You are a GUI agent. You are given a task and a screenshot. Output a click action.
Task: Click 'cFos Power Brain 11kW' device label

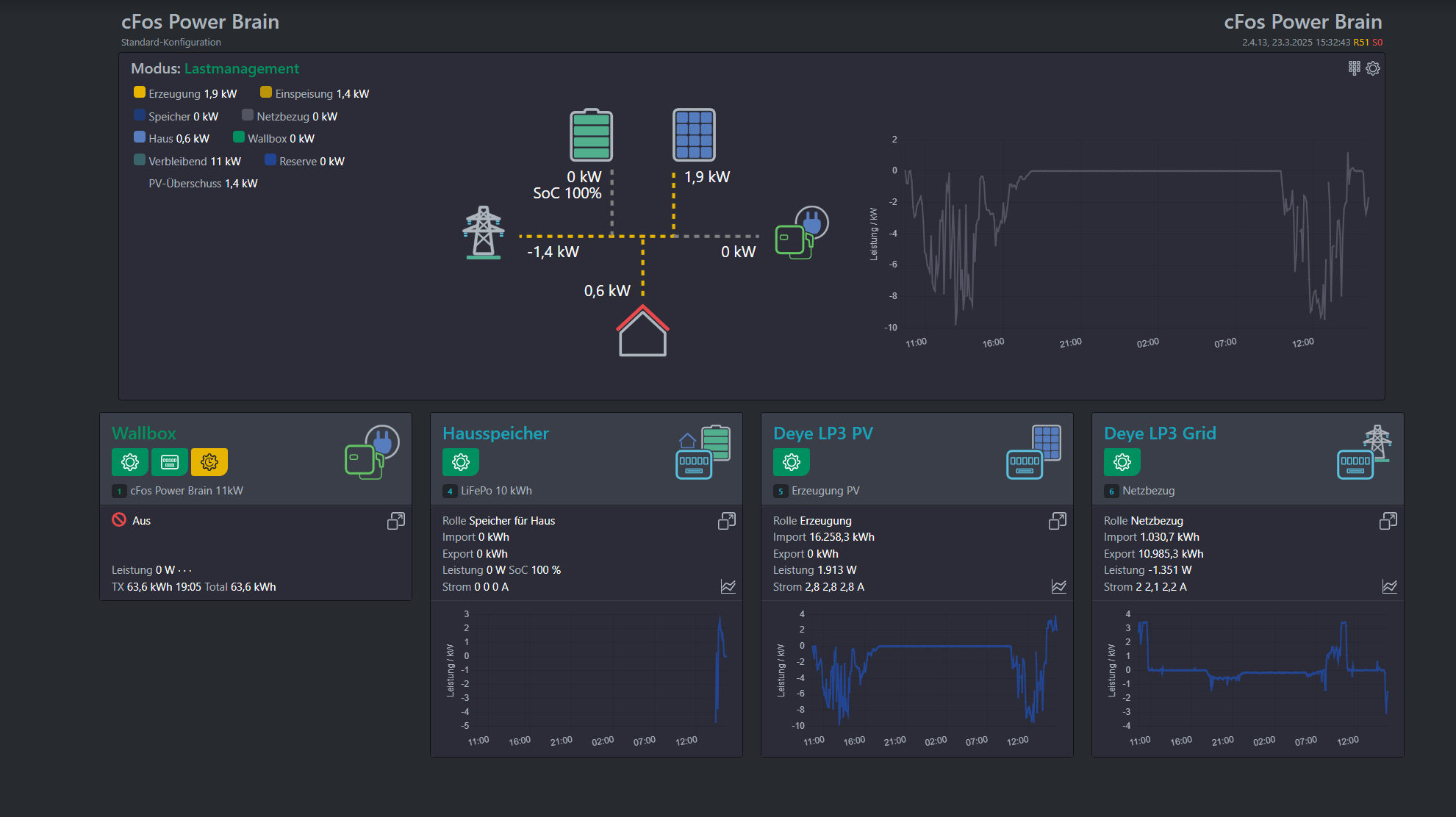187,491
